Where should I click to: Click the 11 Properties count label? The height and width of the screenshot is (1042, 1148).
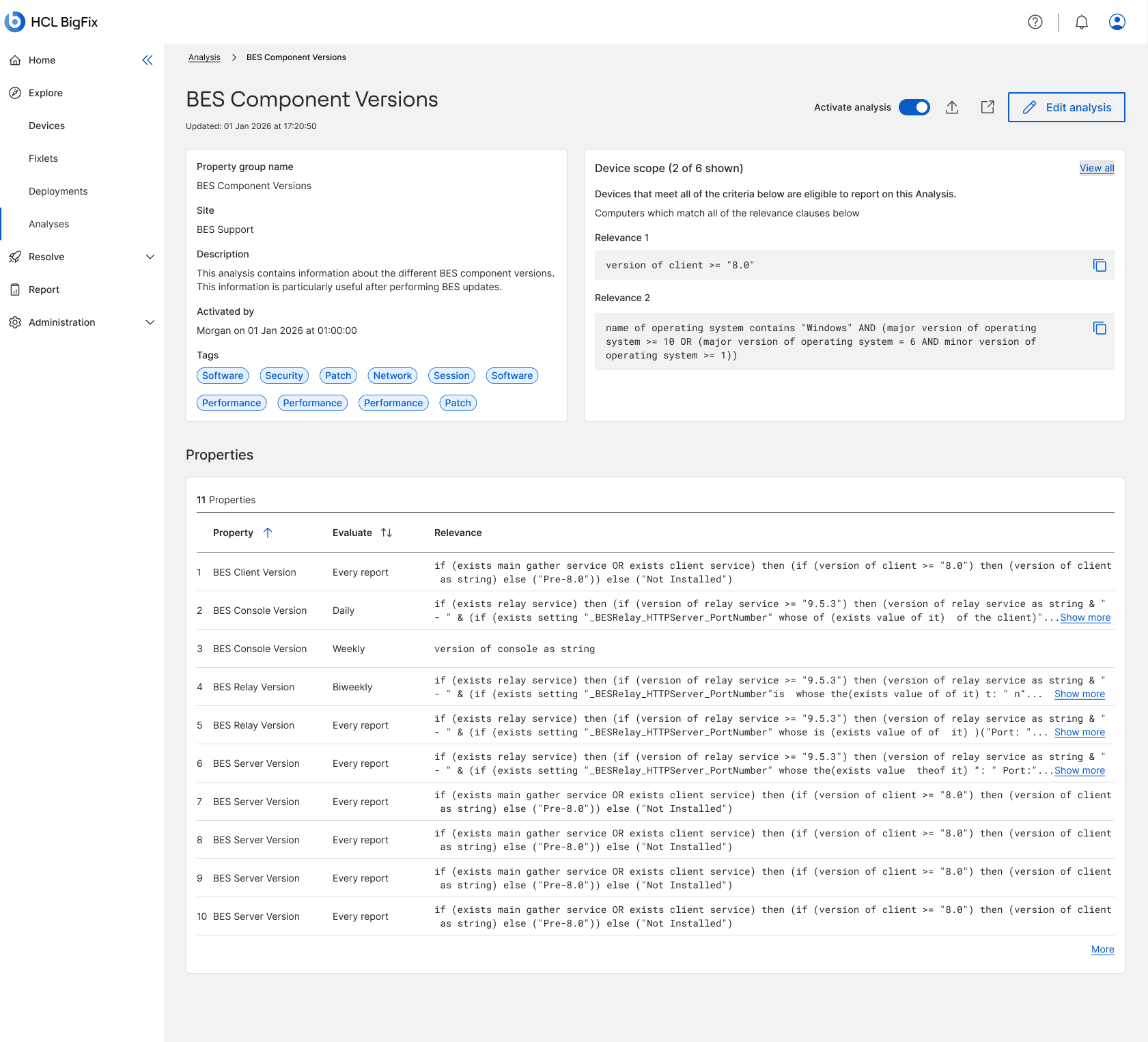coord(226,500)
